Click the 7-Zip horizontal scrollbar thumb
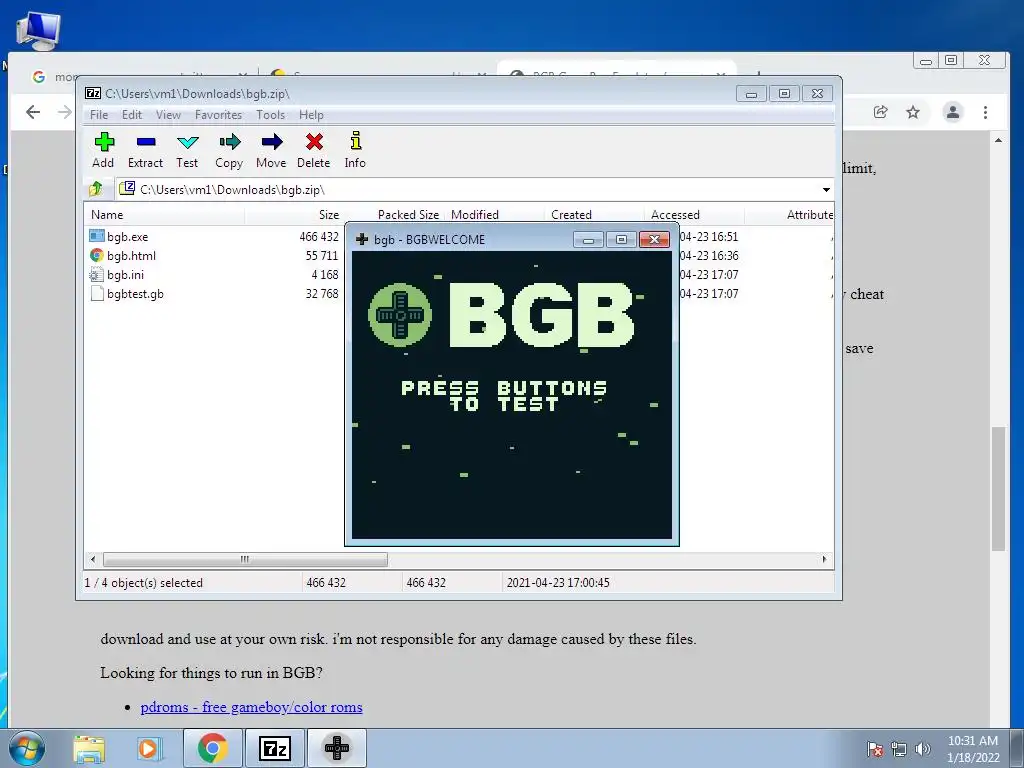Viewport: 1024px width, 768px height. [x=245, y=560]
